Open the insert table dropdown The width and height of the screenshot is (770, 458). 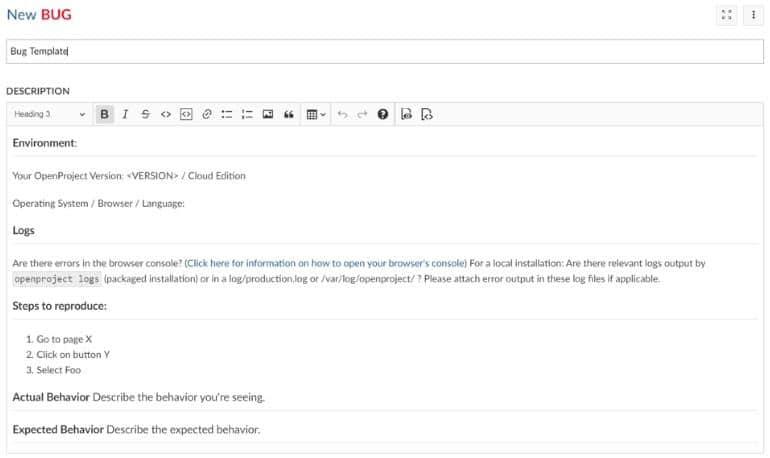click(x=315, y=114)
